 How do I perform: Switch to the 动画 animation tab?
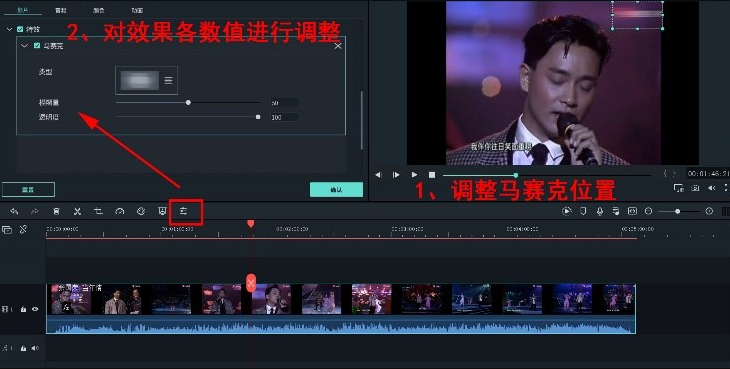pyautogui.click(x=137, y=10)
